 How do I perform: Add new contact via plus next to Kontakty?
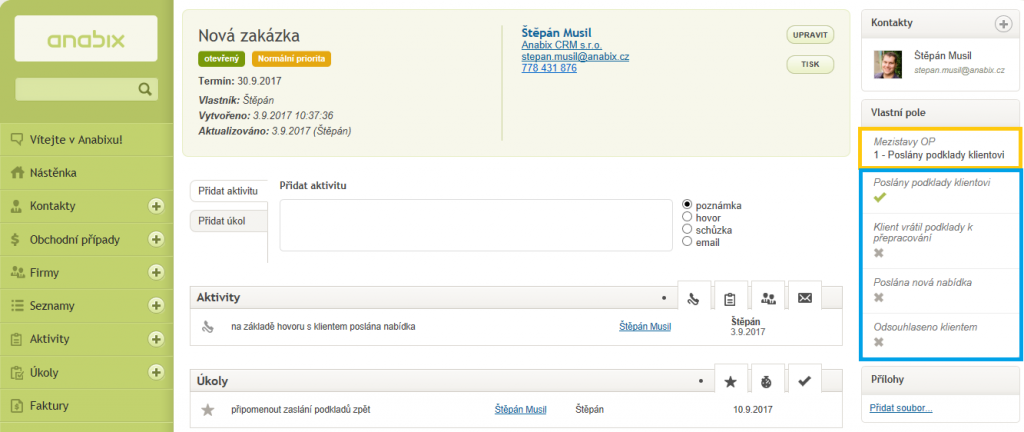click(155, 206)
